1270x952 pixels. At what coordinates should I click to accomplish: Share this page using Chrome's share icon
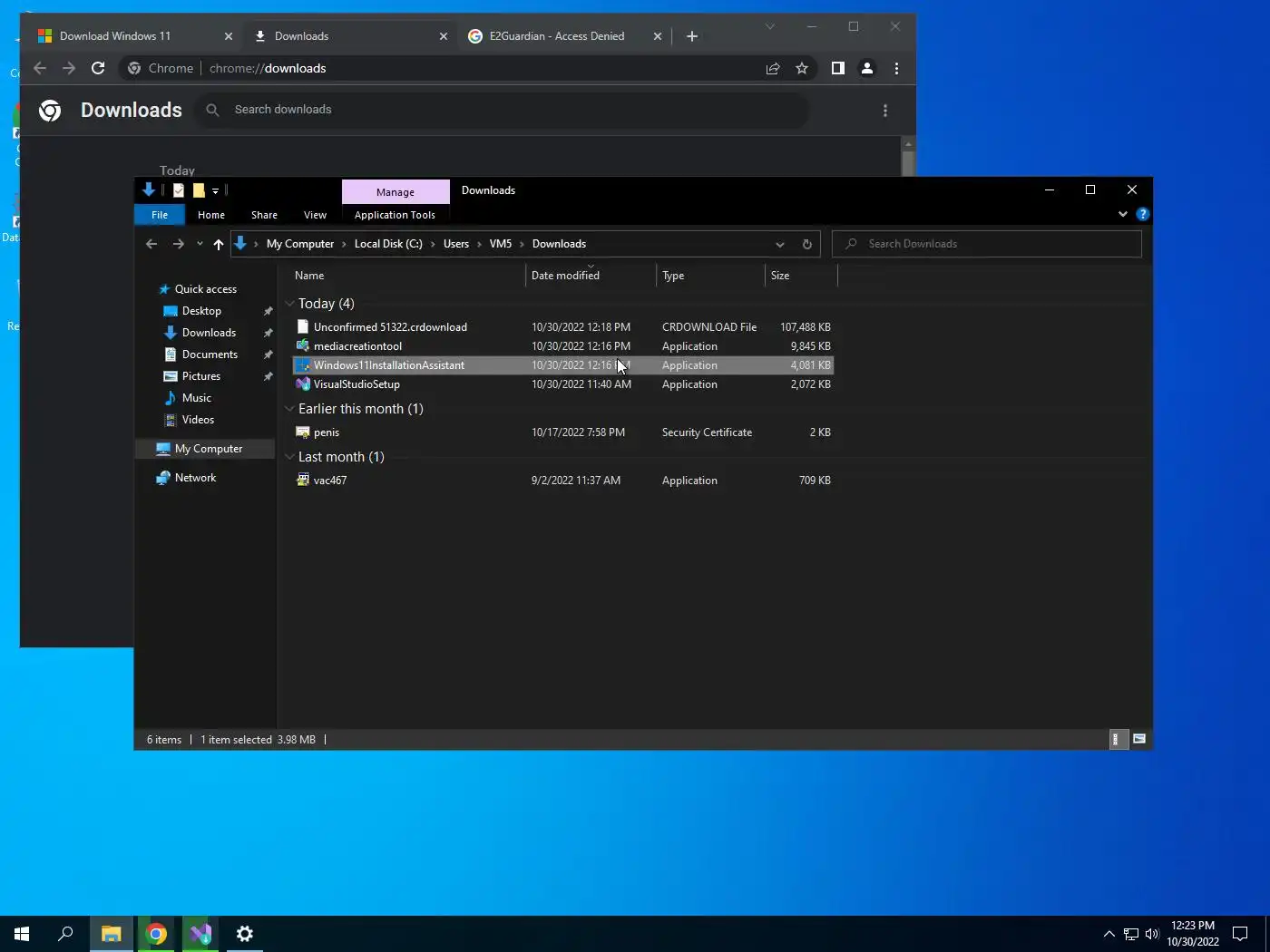[x=773, y=68]
